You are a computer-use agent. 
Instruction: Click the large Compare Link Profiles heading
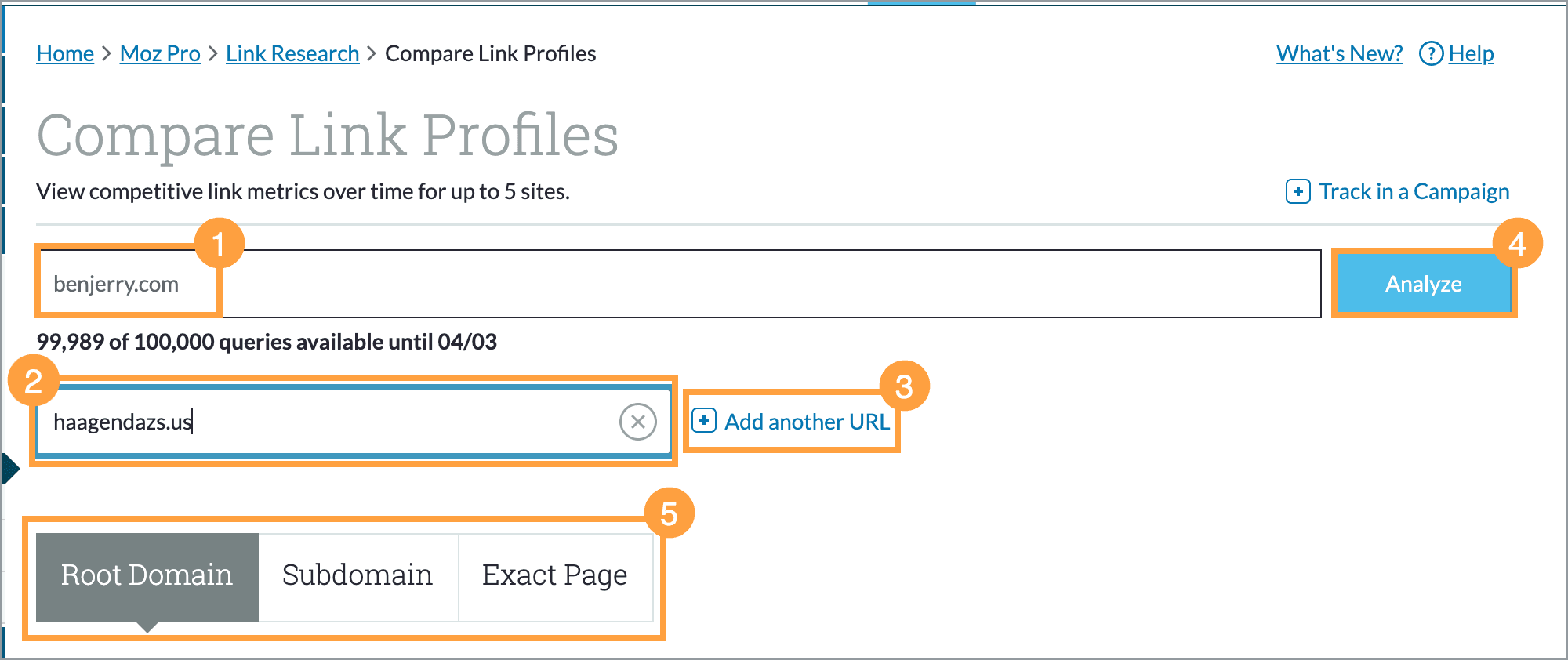click(328, 135)
